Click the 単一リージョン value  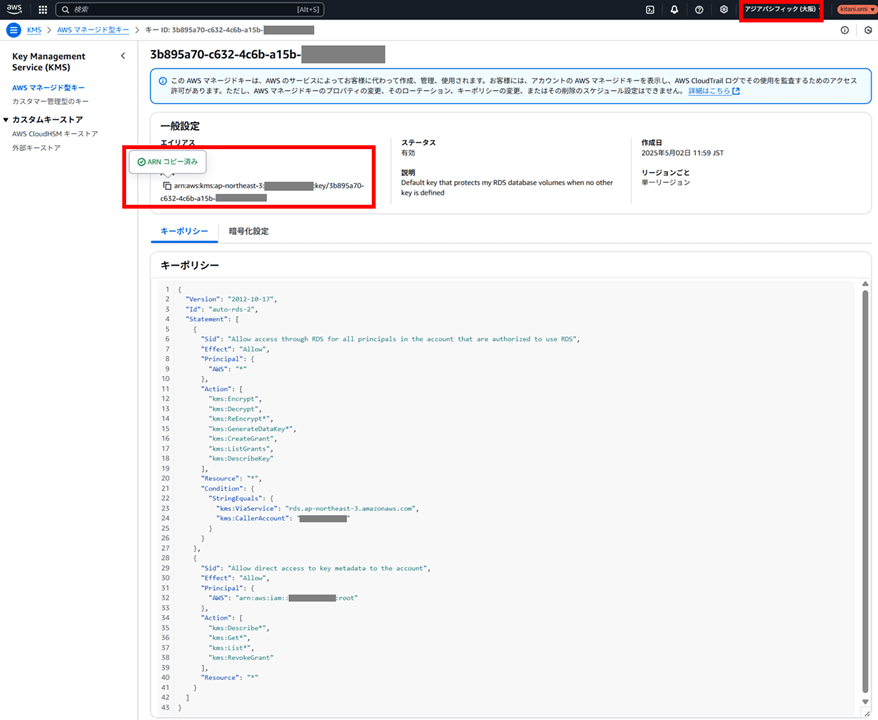pyautogui.click(x=666, y=183)
